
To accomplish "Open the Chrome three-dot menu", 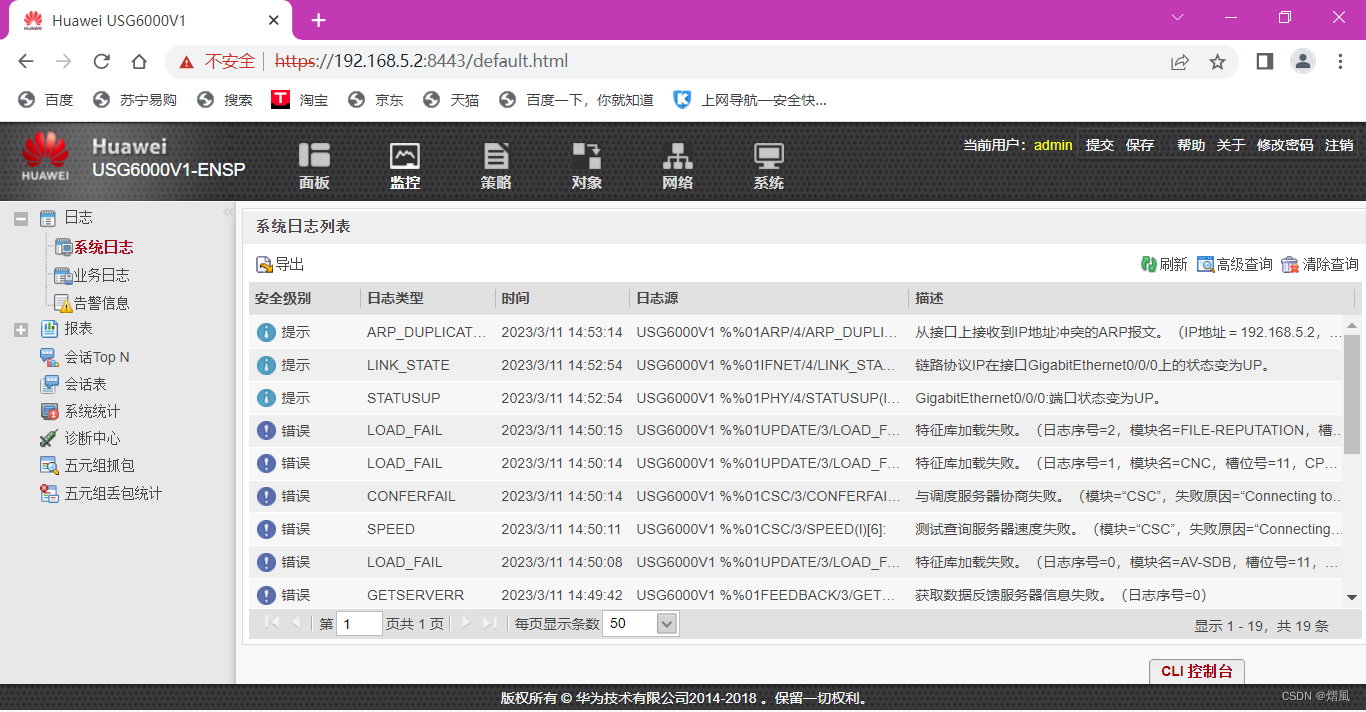I will coord(1341,62).
